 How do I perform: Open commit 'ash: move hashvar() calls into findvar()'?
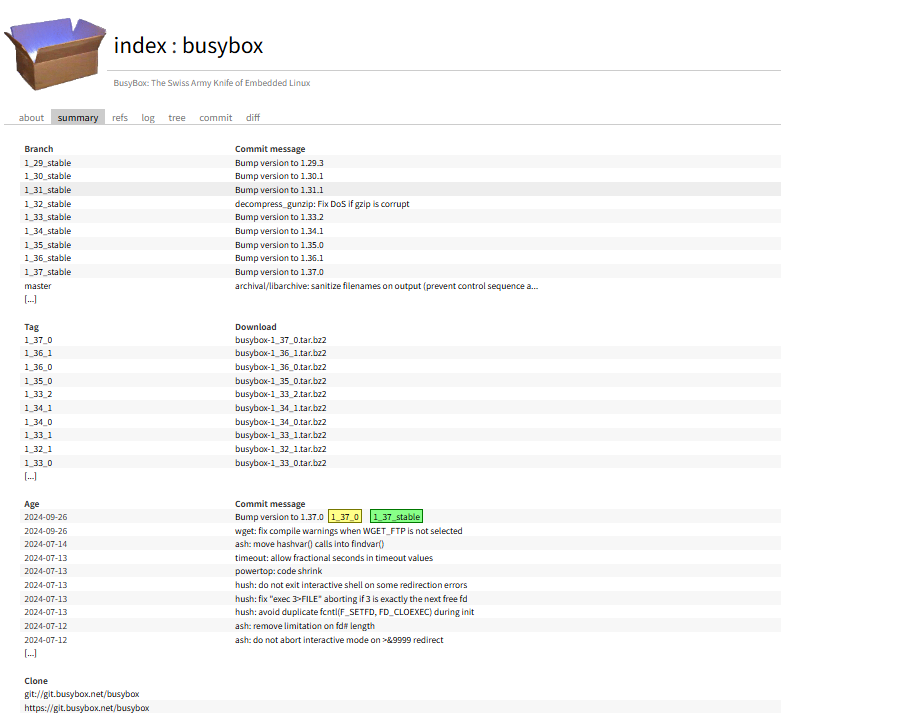pos(309,544)
